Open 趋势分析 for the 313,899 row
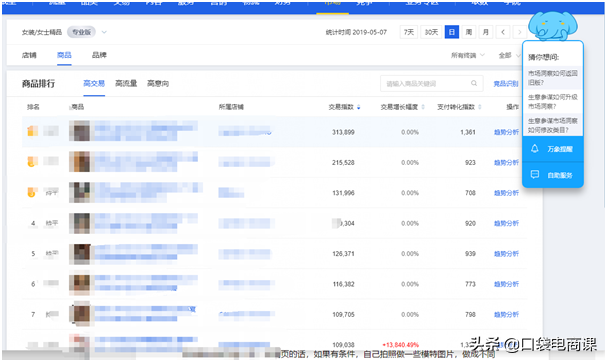607x362 pixels. (x=506, y=132)
